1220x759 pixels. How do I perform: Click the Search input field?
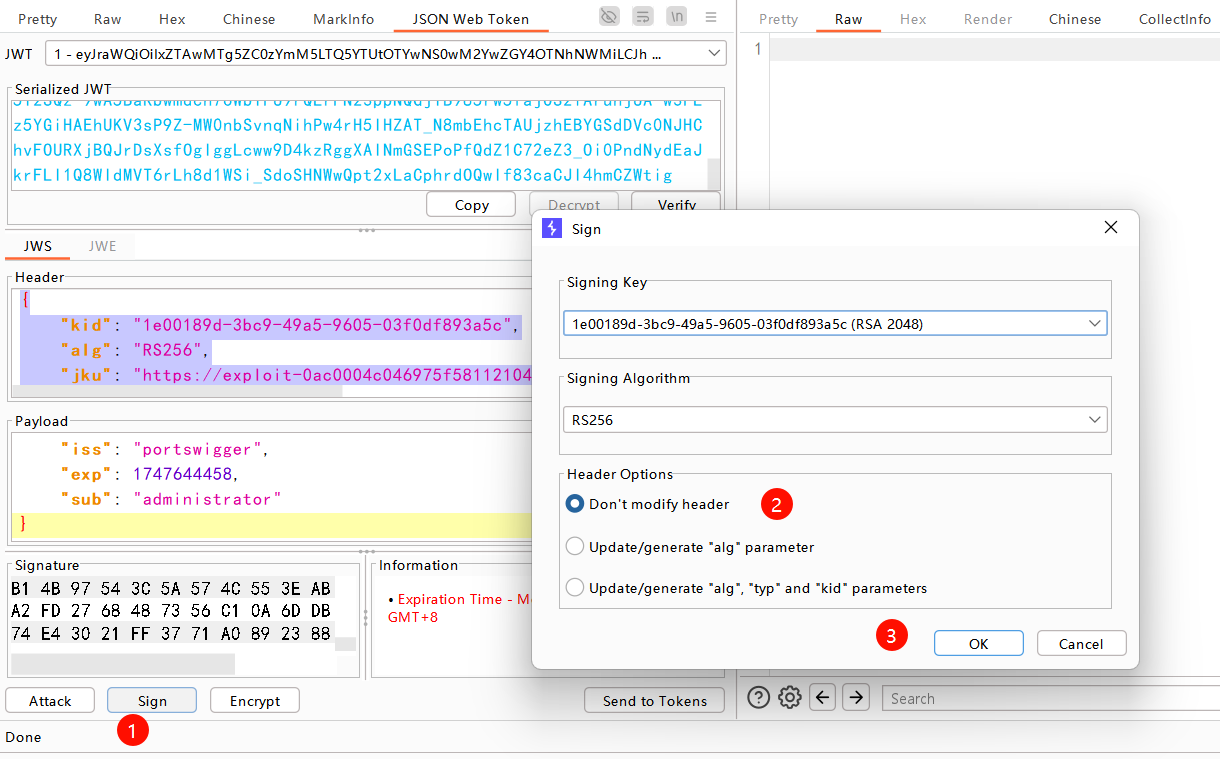pyautogui.click(x=1050, y=698)
